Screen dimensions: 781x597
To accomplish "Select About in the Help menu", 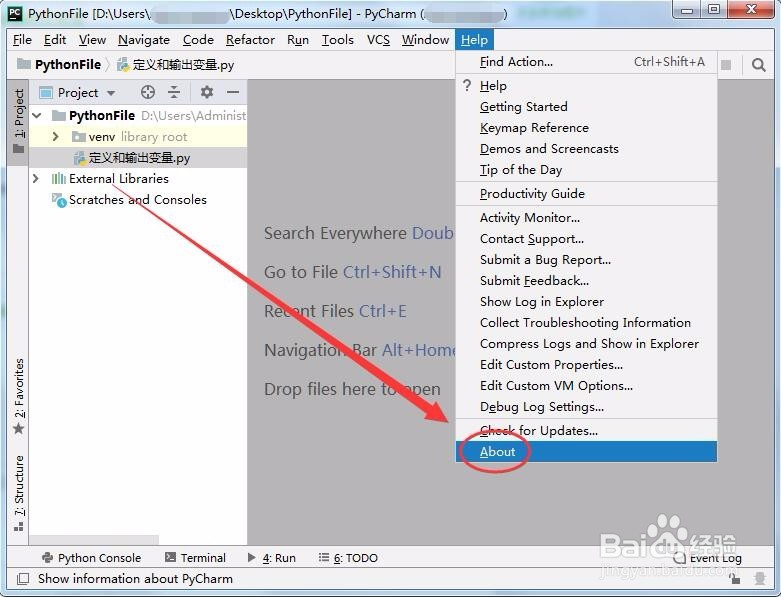I will pos(586,452).
